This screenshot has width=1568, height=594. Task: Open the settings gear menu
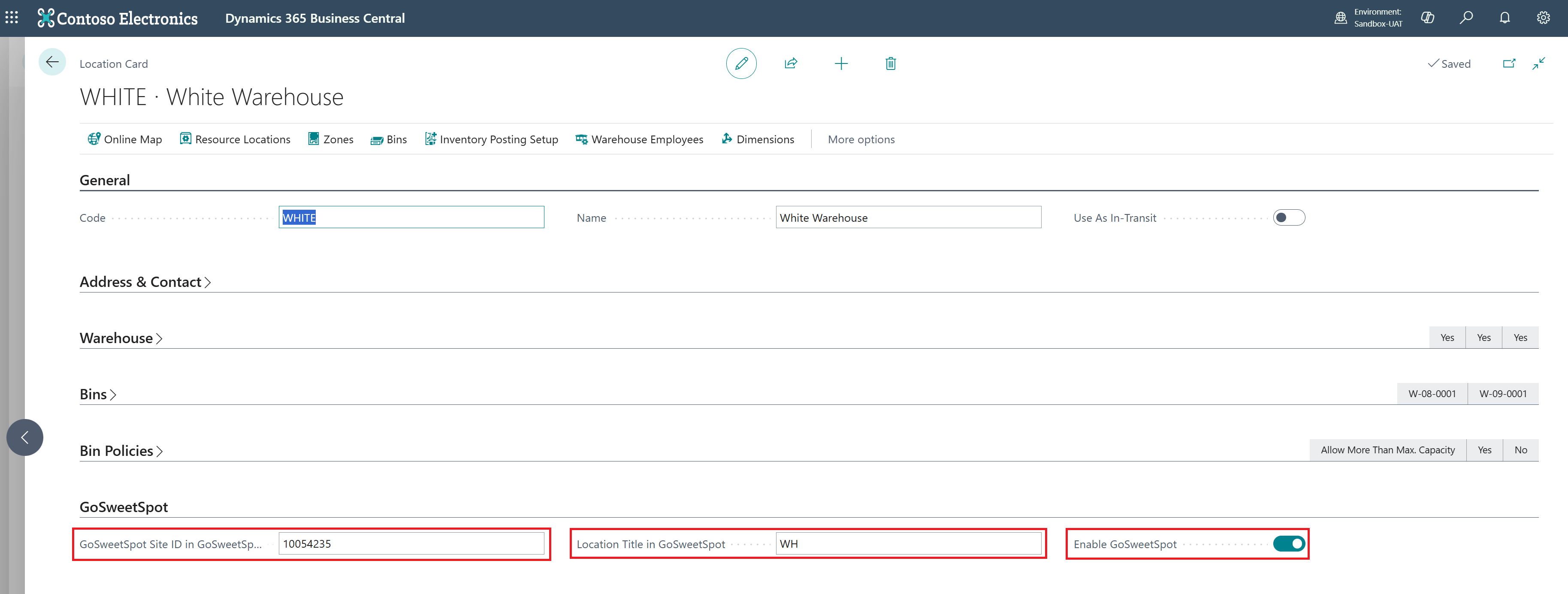[x=1543, y=18]
